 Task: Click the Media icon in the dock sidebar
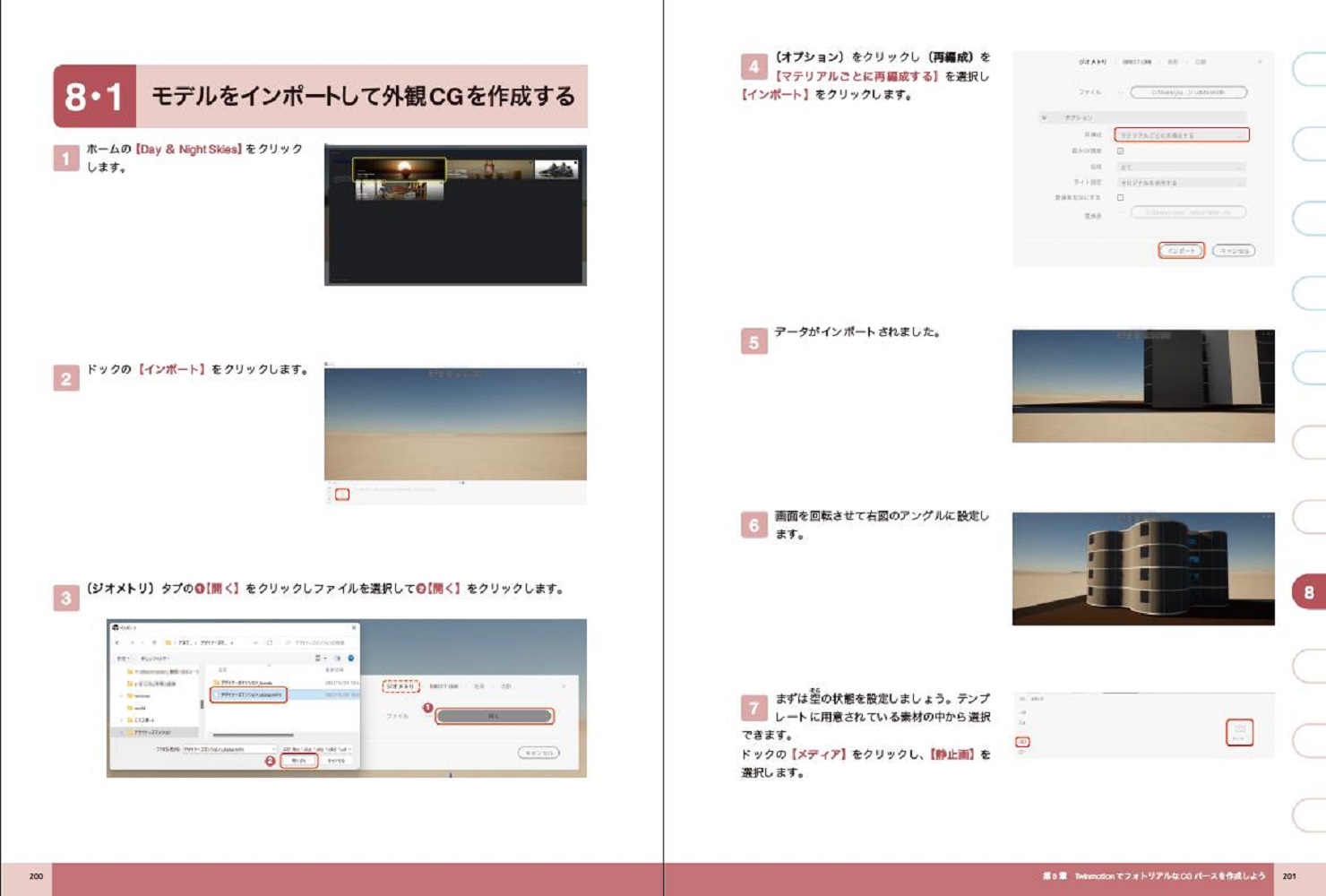[1022, 742]
